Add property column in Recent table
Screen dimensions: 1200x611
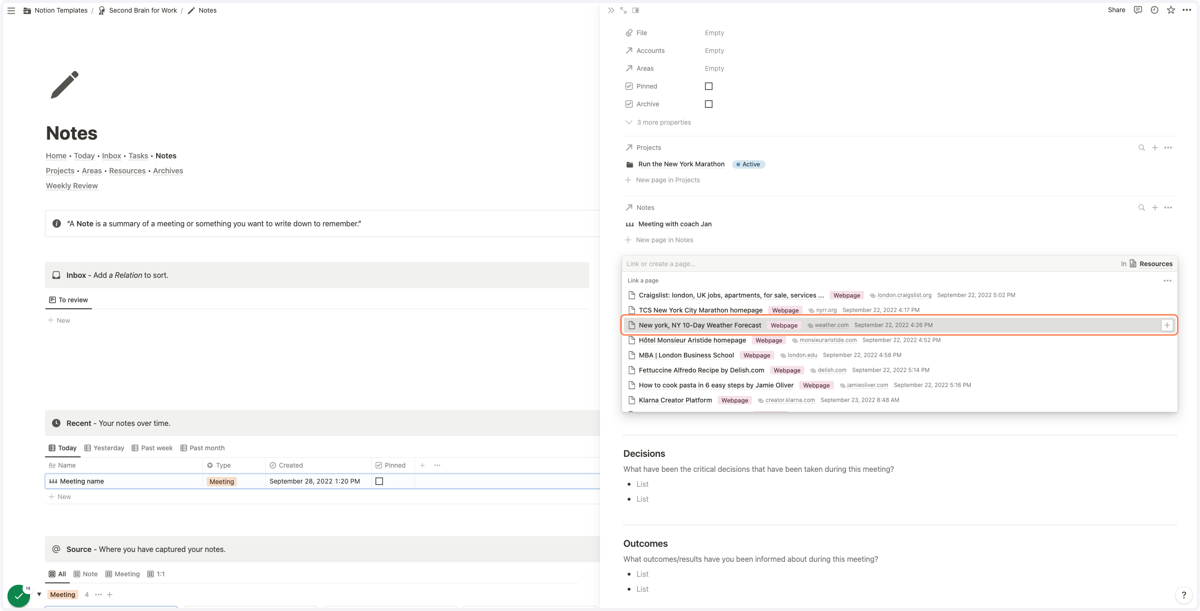click(422, 465)
